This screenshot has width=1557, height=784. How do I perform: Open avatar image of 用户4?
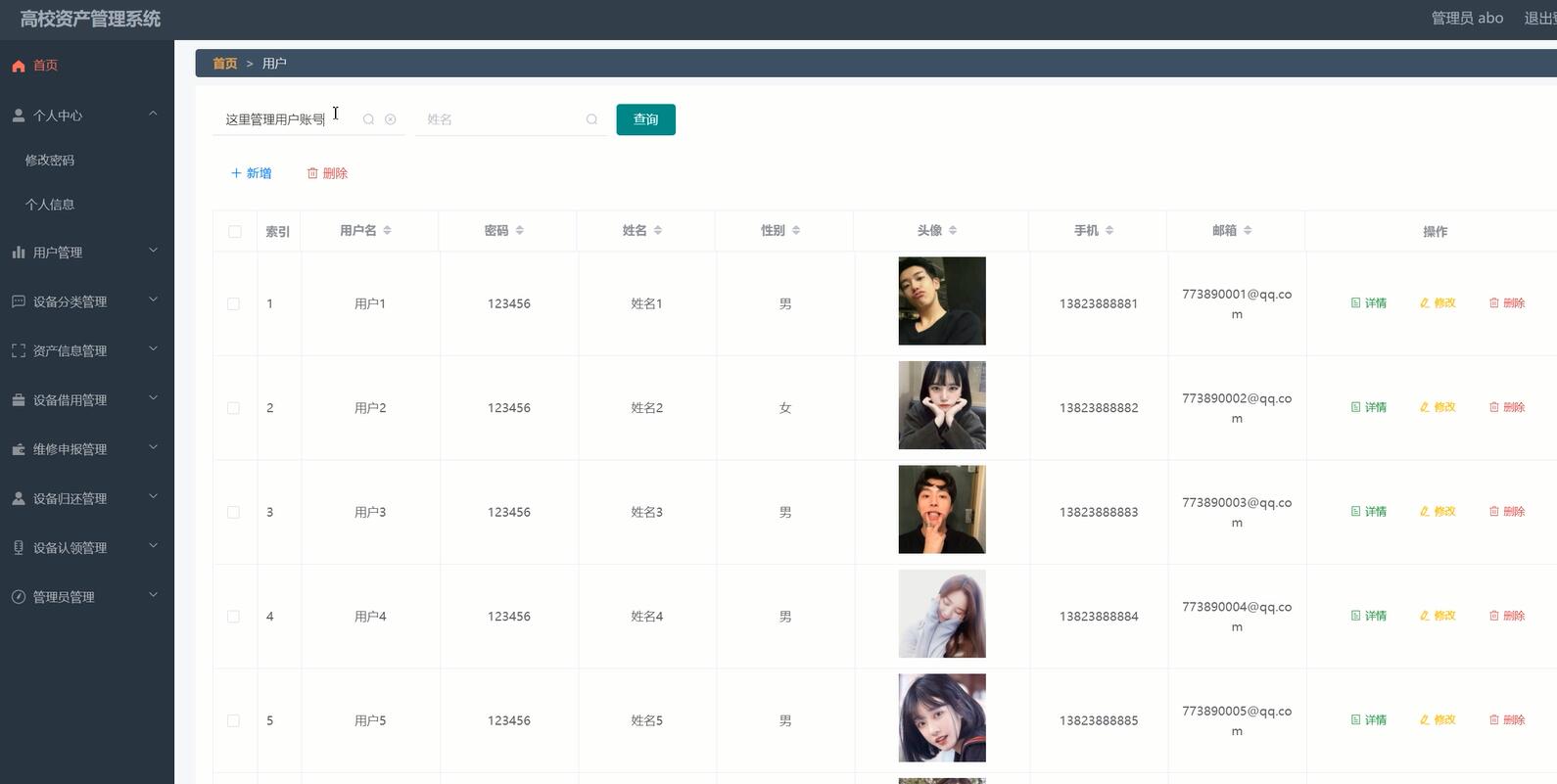(x=942, y=614)
